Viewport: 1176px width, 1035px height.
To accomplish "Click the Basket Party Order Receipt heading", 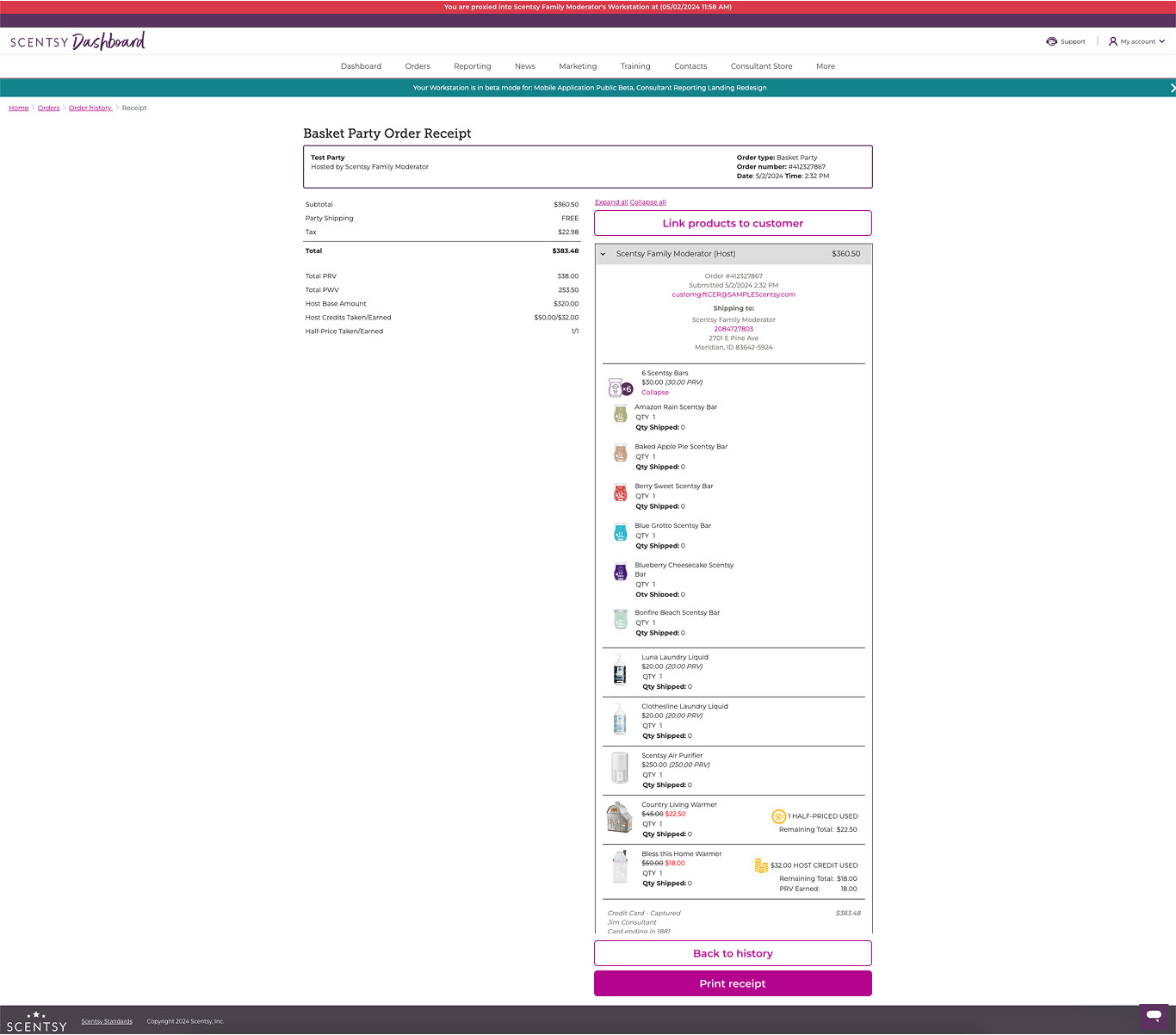I will [387, 133].
